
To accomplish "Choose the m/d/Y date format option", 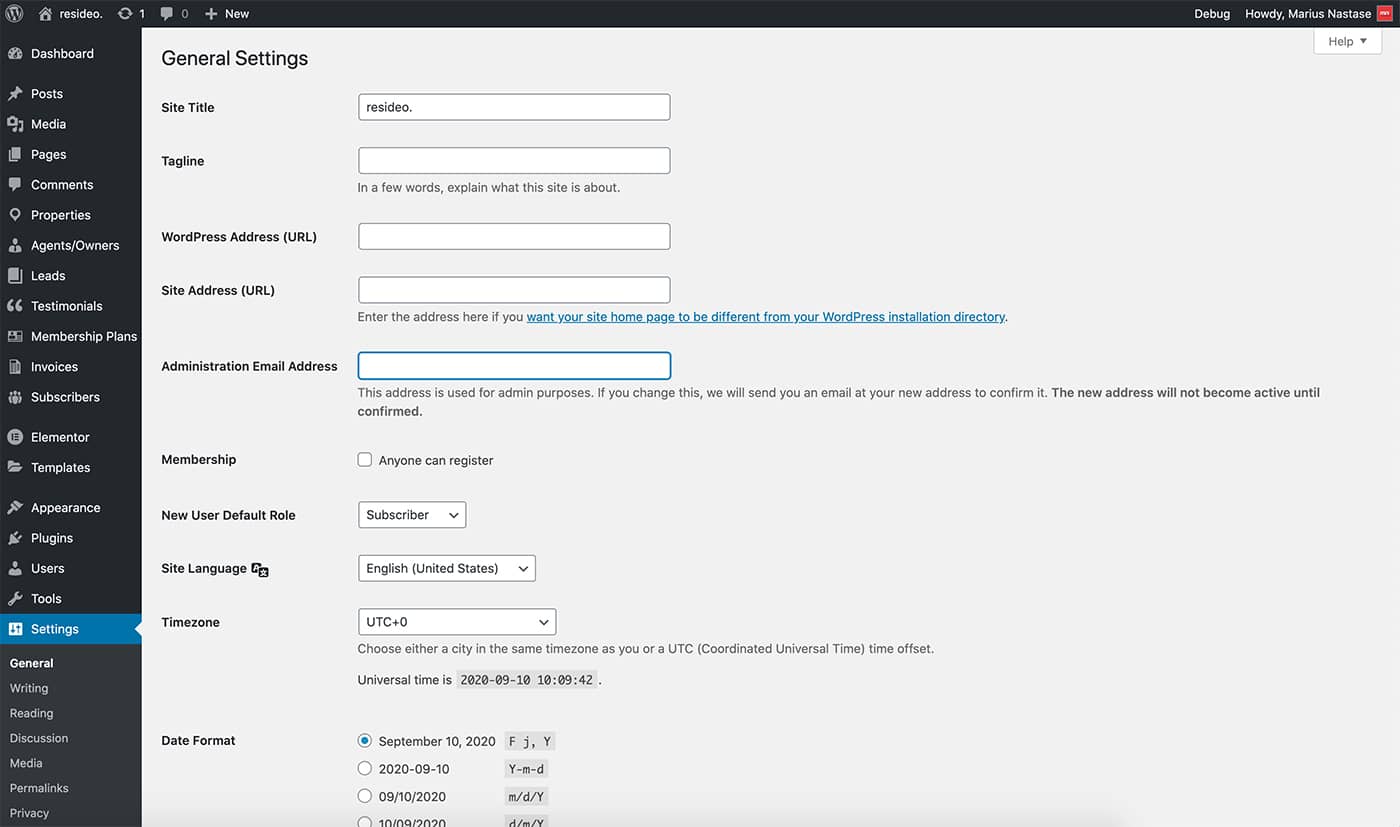I will coord(365,797).
